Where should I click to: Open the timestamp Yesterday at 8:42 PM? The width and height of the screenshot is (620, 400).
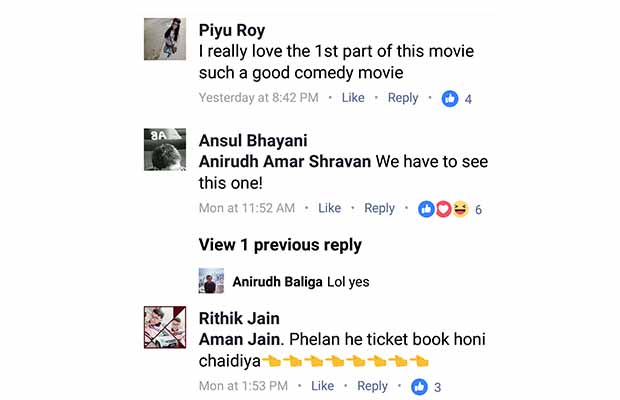click(x=259, y=98)
